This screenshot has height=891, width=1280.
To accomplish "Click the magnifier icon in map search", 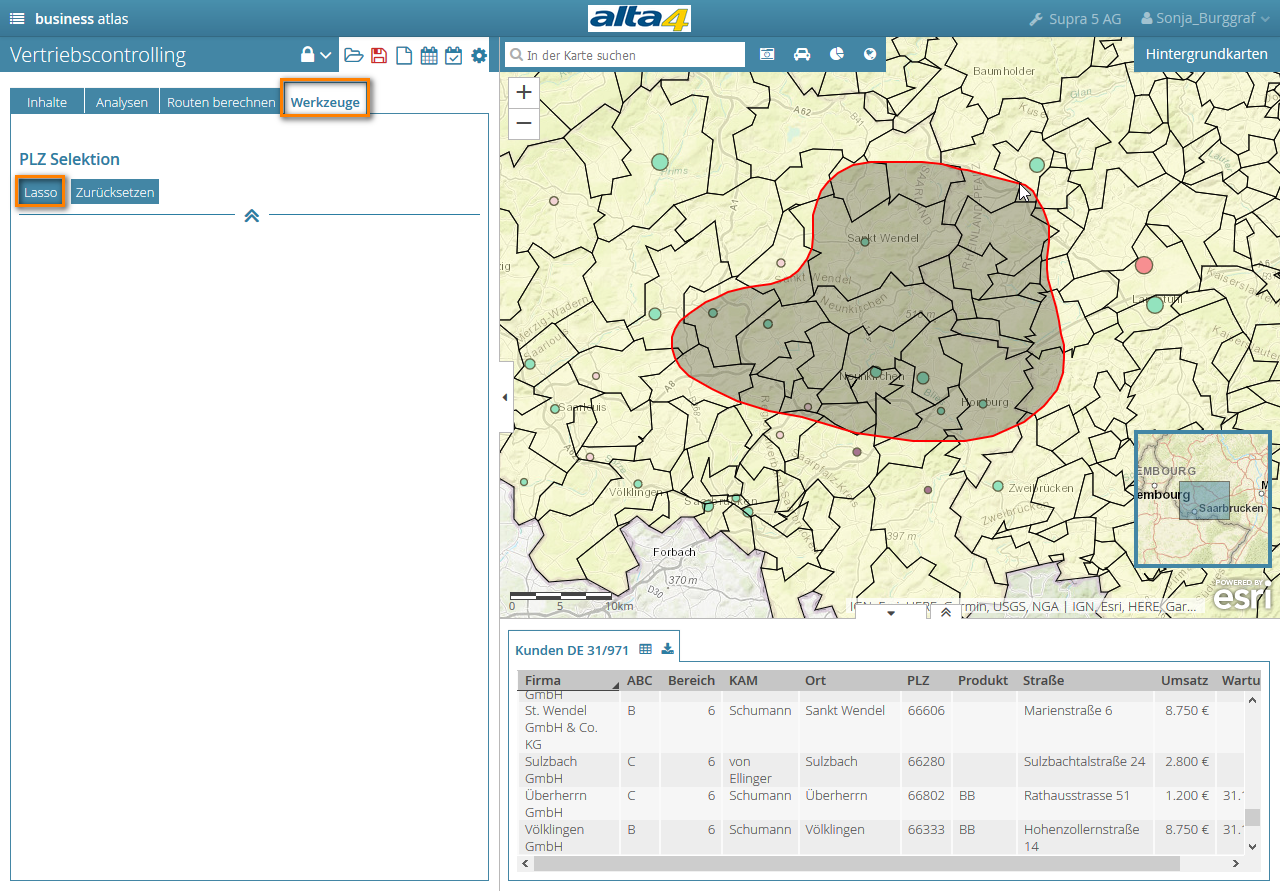I will tap(515, 55).
